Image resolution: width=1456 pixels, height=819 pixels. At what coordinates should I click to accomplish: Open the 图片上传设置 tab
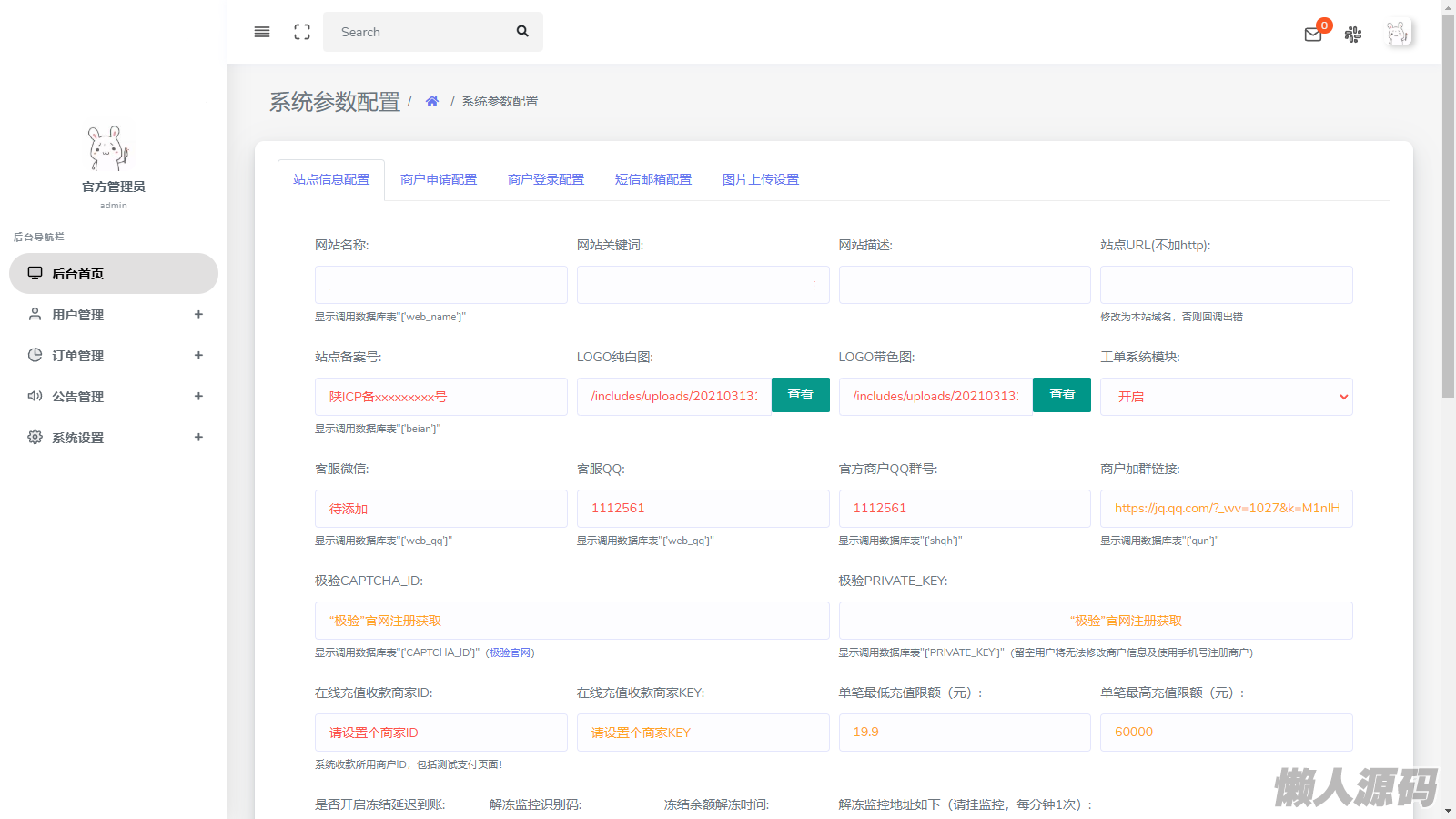pos(761,179)
